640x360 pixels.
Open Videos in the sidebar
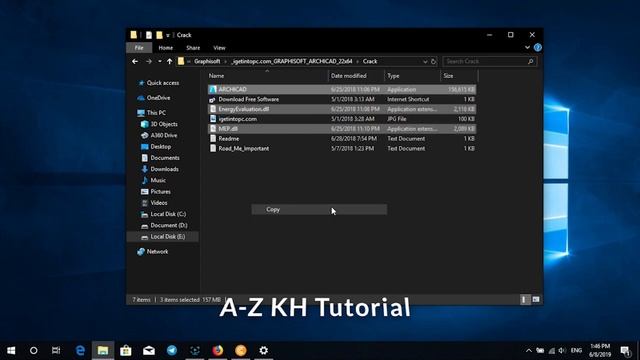point(158,203)
